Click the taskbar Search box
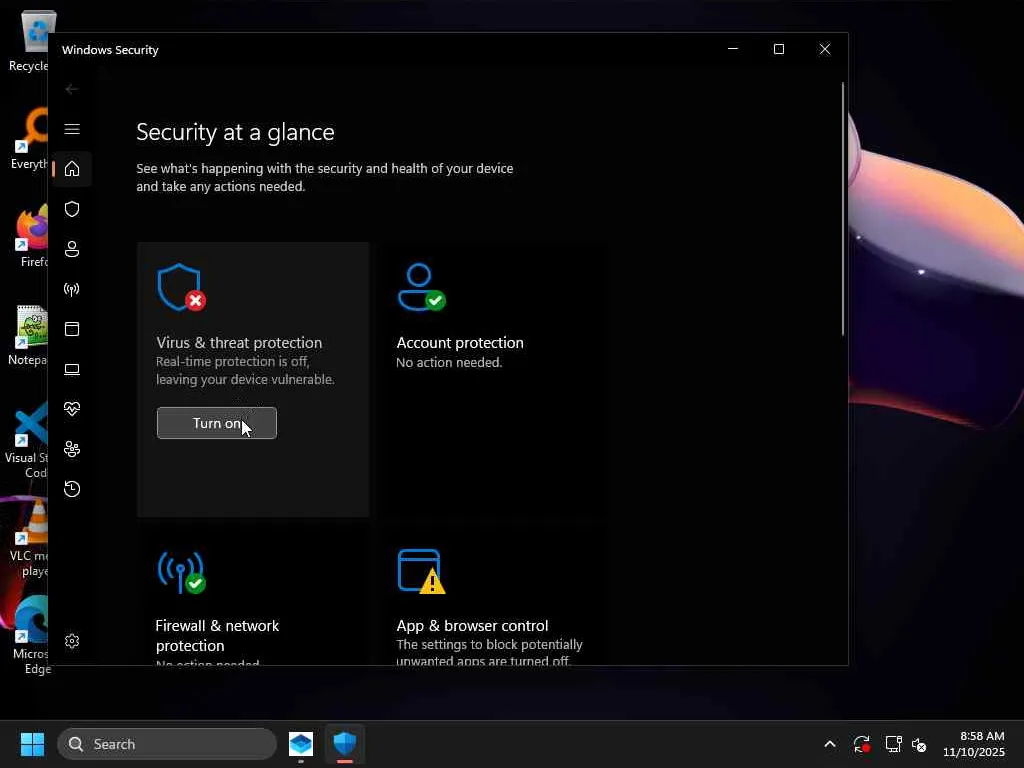Screen dimensions: 1024x768 pyautogui.click(x=167, y=744)
